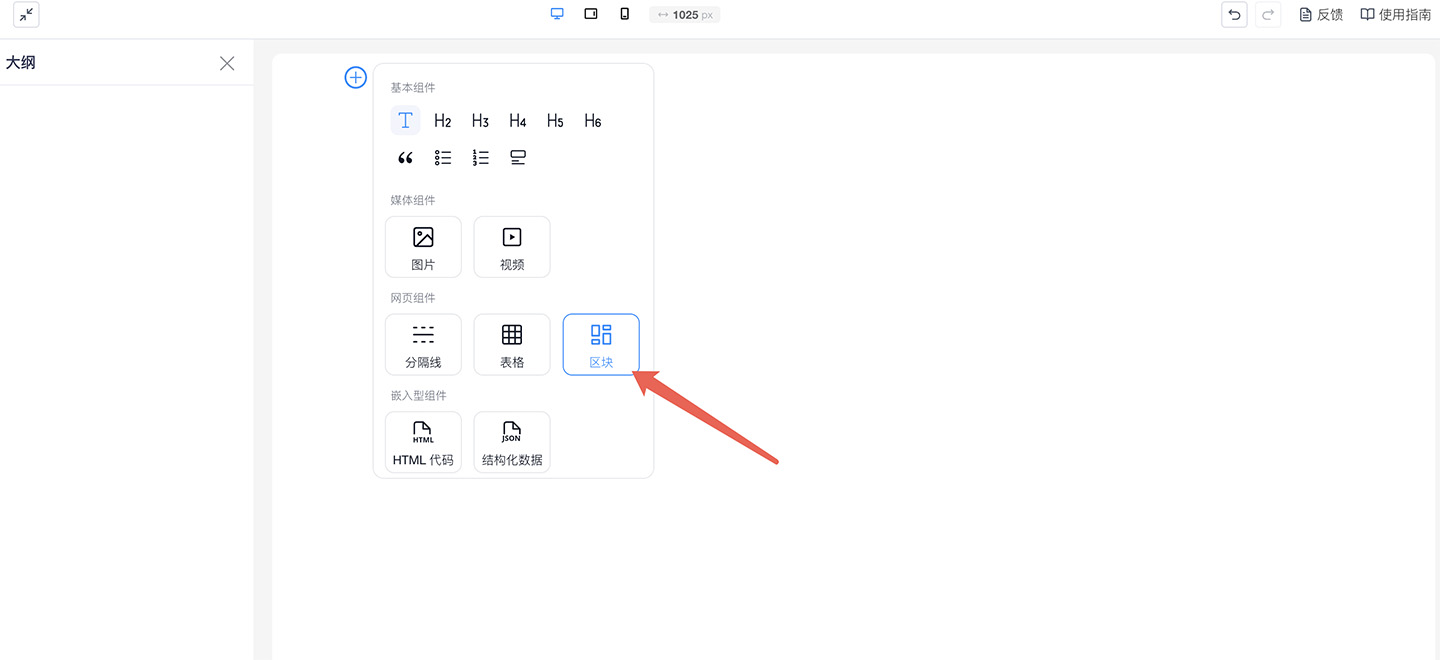
Task: Insert an H4 heading
Action: tap(518, 121)
